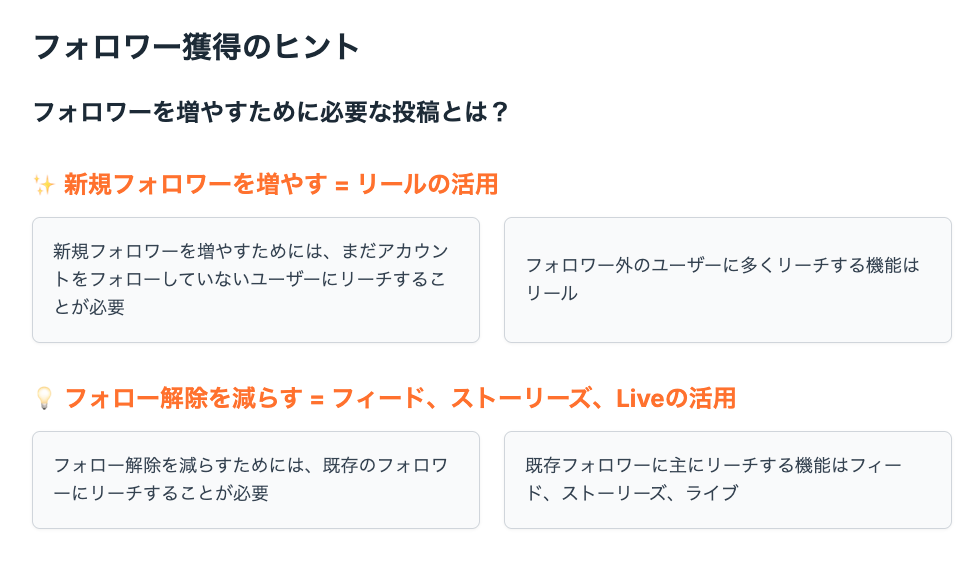The image size is (973, 576).
Task: Click ーにリーチすることが必要 in bottom-left card
Action: (161, 493)
